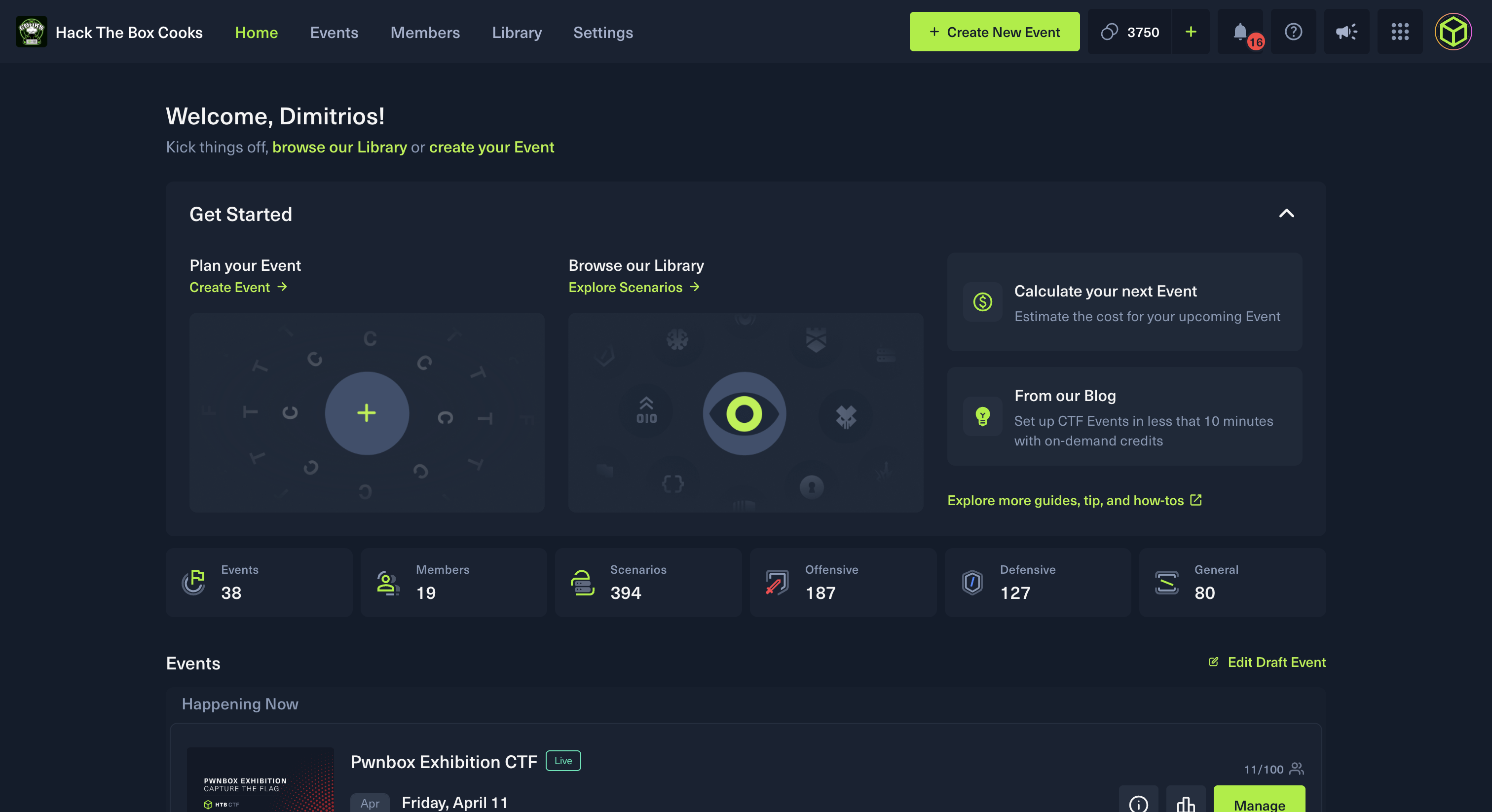Click the external link icon after guides link

coord(1196,499)
